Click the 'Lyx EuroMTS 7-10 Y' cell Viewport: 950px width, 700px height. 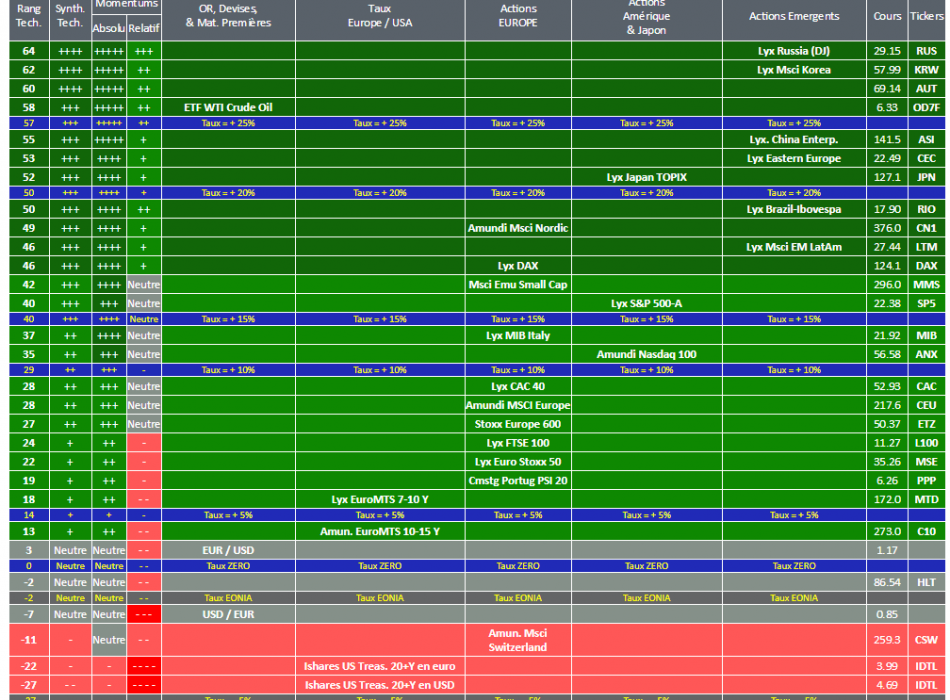pyautogui.click(x=380, y=499)
